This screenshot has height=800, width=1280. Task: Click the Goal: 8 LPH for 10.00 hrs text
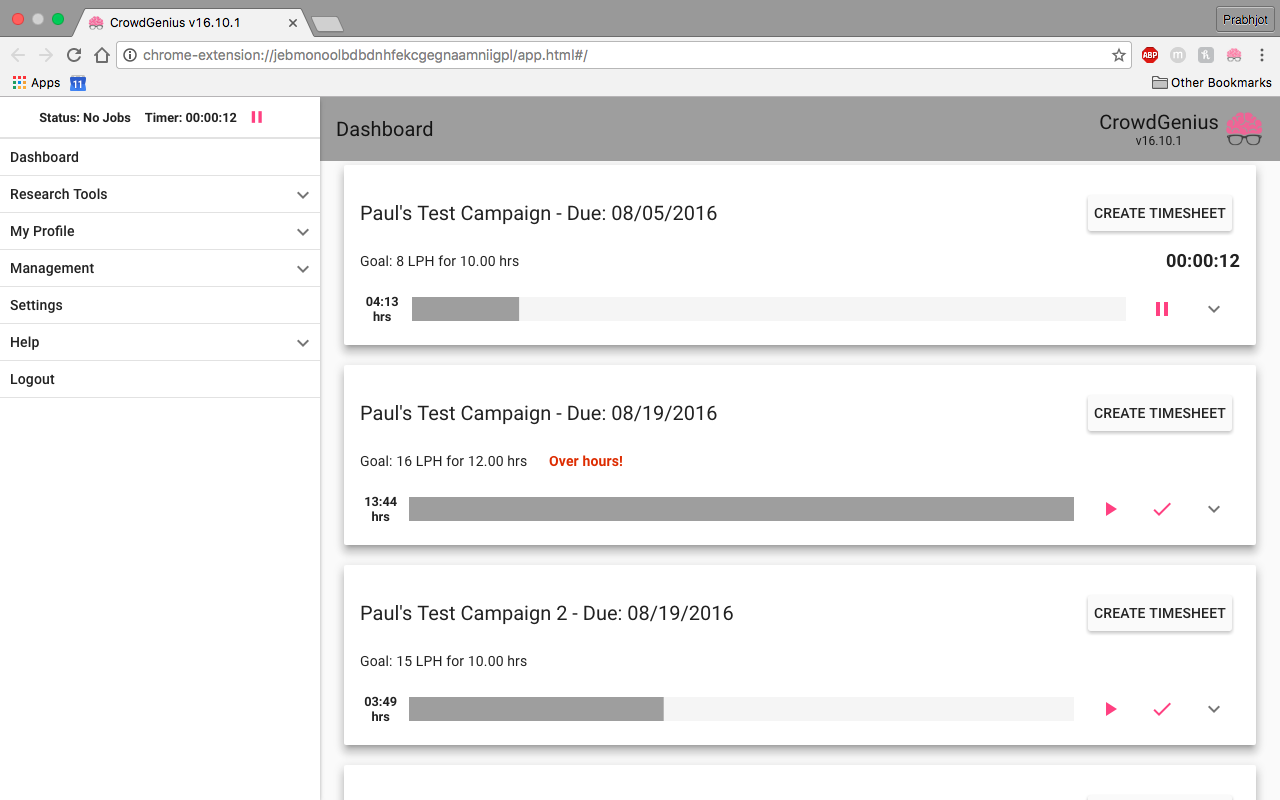pyautogui.click(x=439, y=261)
